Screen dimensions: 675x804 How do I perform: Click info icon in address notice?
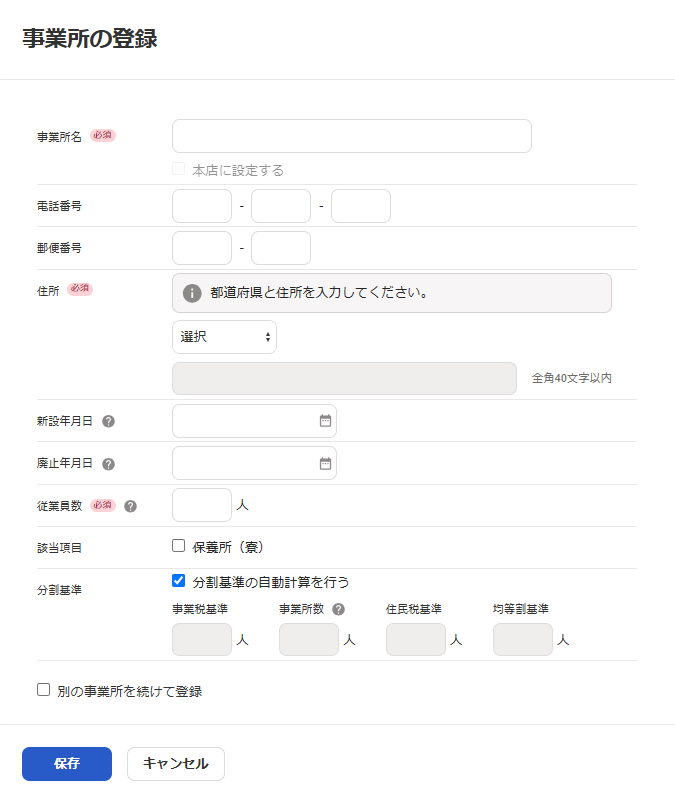point(193,293)
